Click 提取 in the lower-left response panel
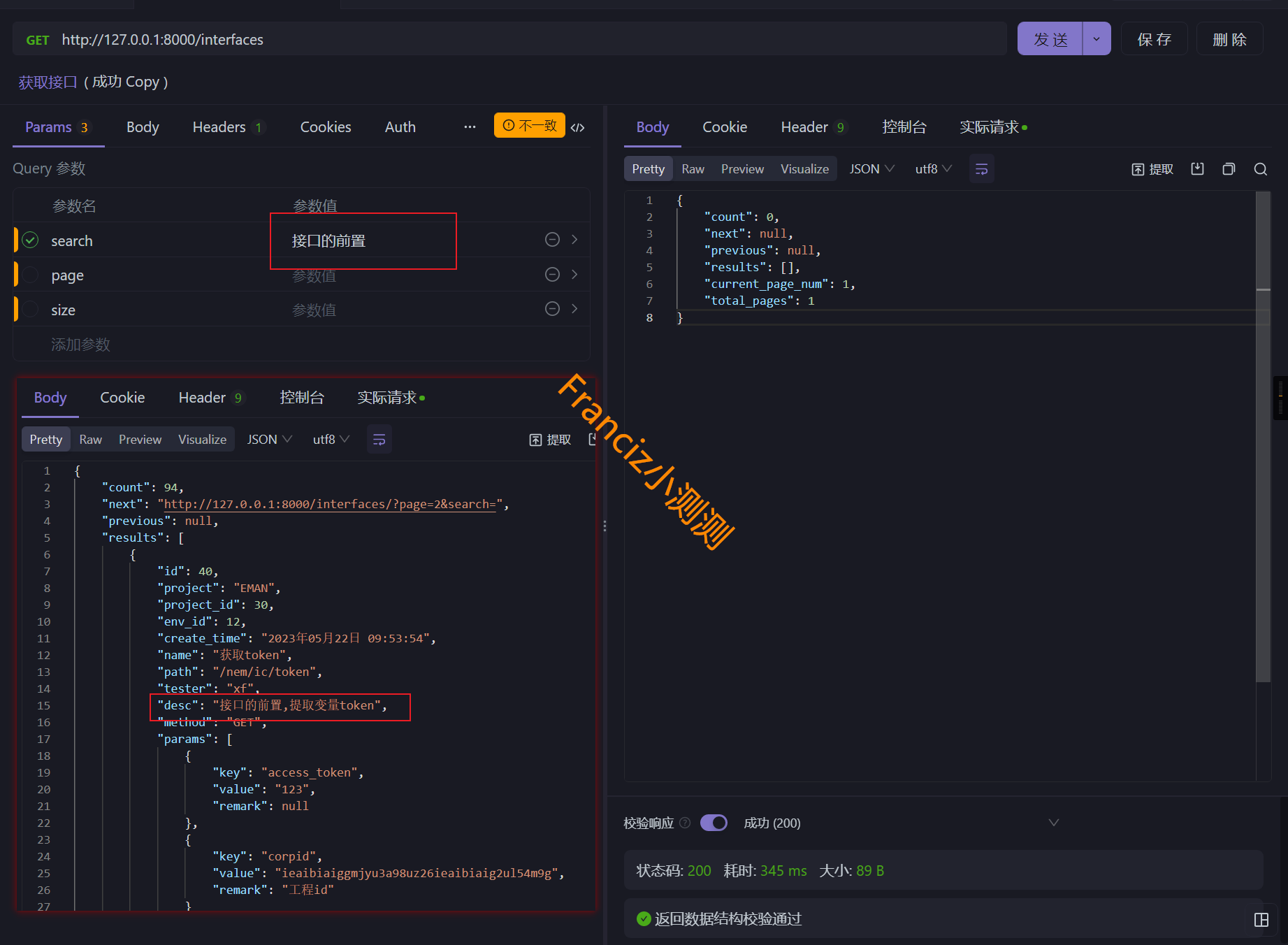The height and width of the screenshot is (945, 1288). pos(550,440)
